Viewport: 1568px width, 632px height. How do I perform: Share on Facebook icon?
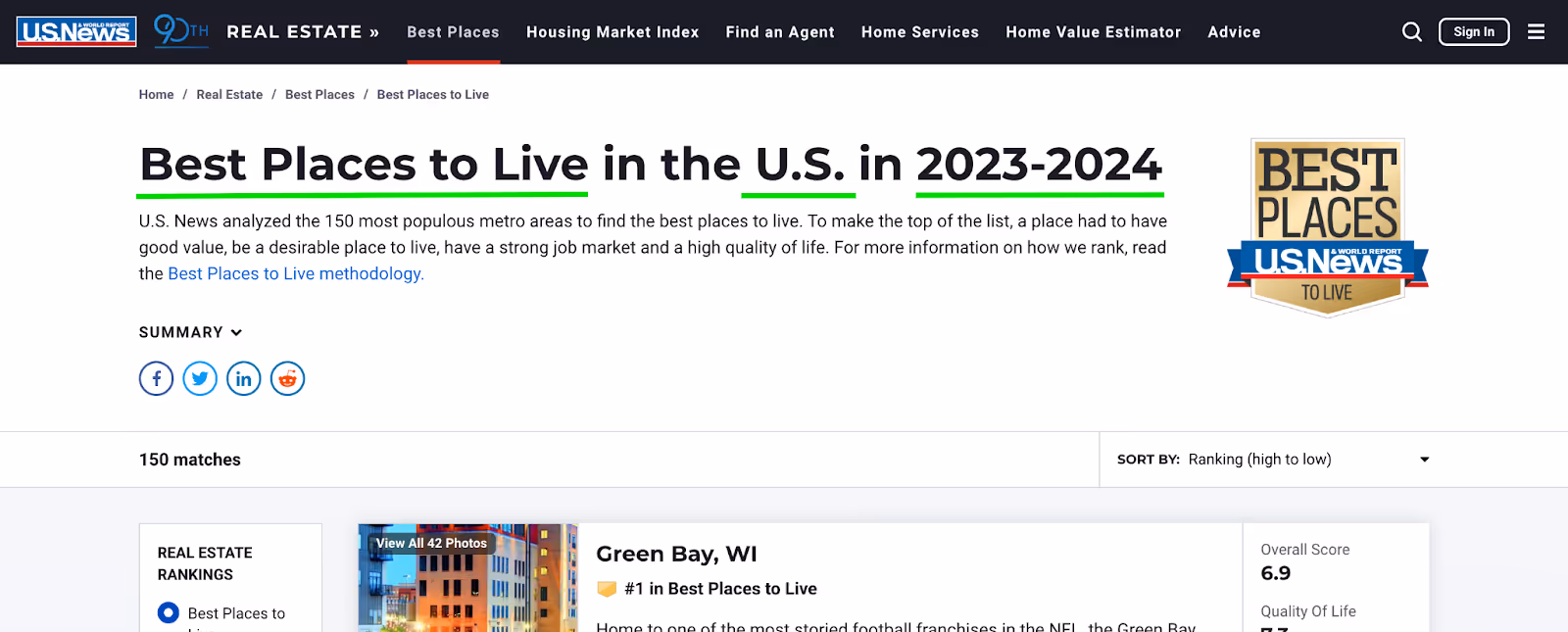(156, 378)
